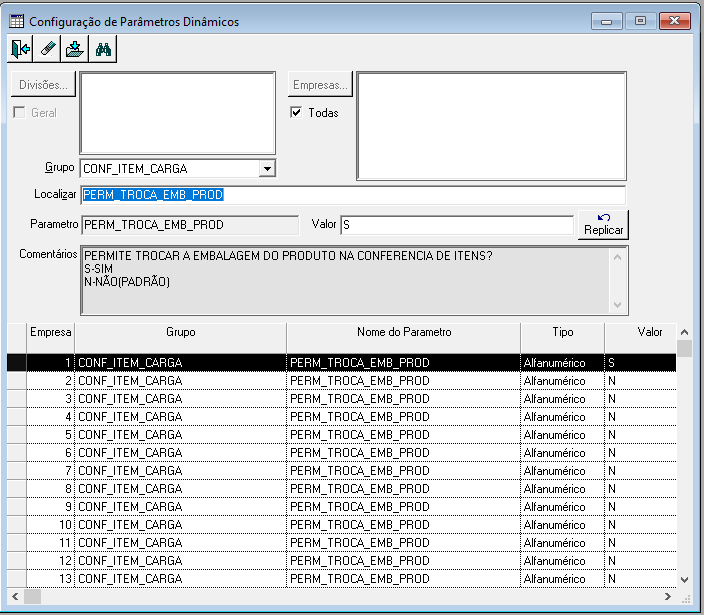Viewport: 704px width, 615px height.
Task: Click the Divisões list box
Action: pyautogui.click(x=177, y=113)
